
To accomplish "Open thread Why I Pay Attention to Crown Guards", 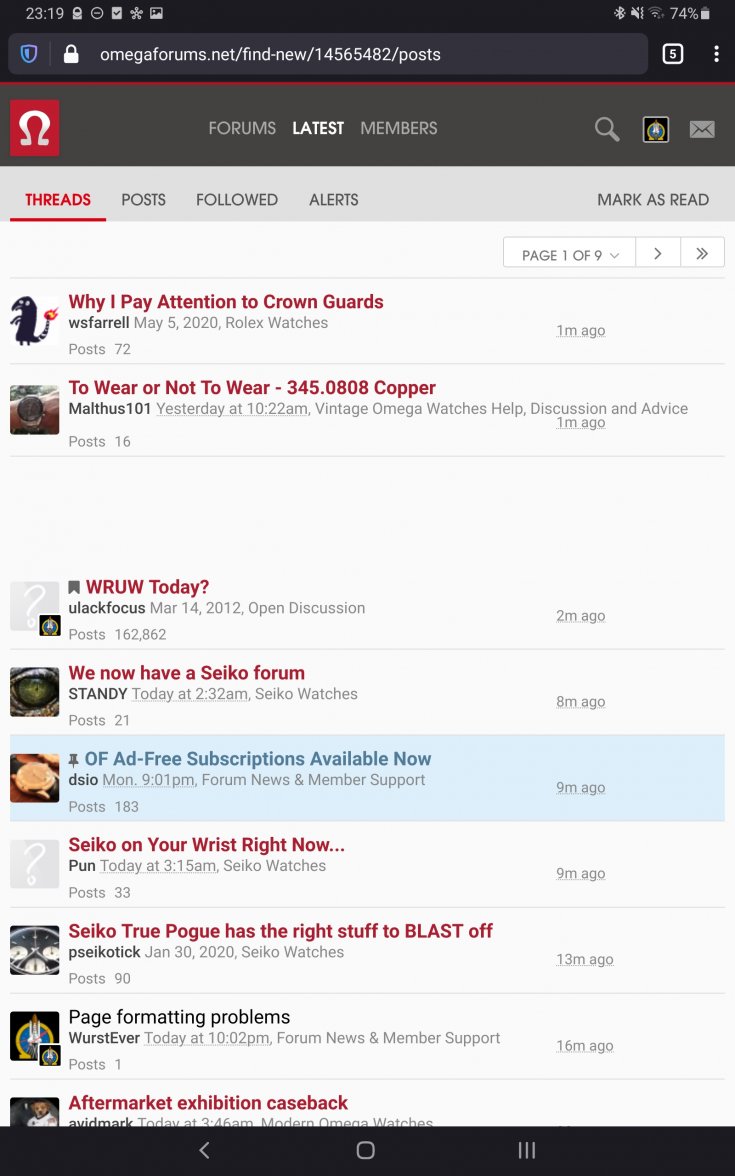I will 226,302.
